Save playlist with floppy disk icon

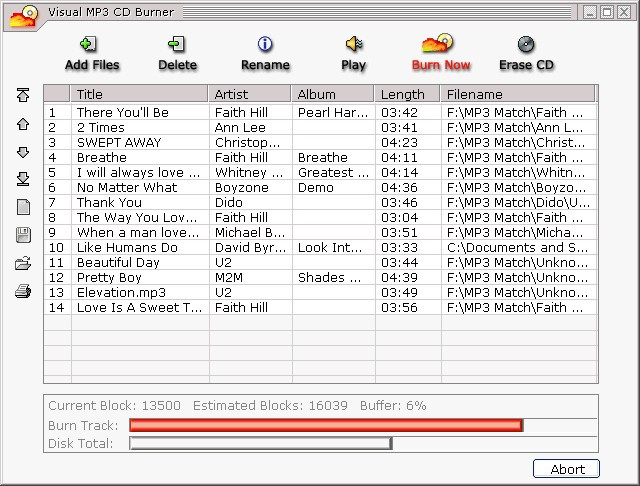click(x=23, y=235)
